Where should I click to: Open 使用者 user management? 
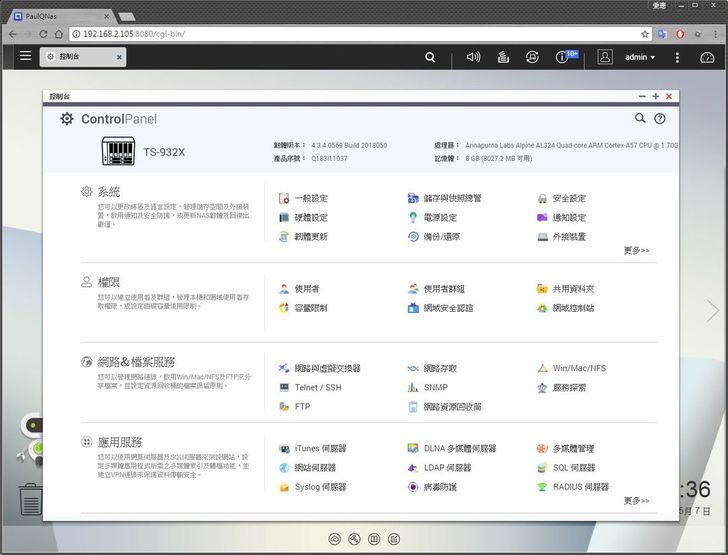307,289
